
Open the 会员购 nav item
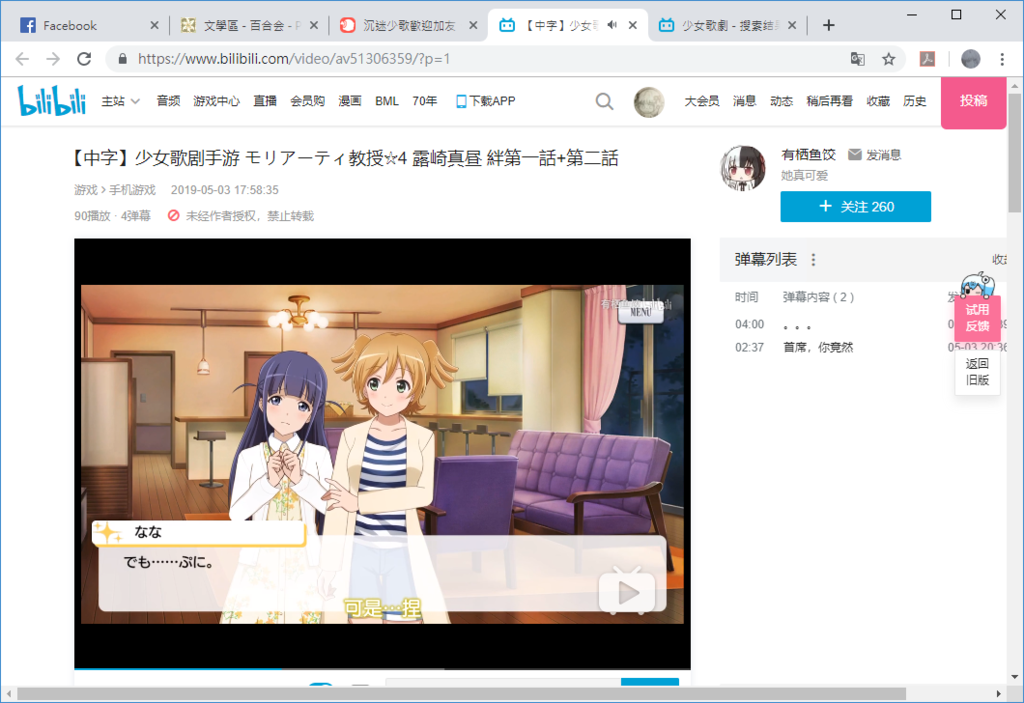(x=307, y=101)
